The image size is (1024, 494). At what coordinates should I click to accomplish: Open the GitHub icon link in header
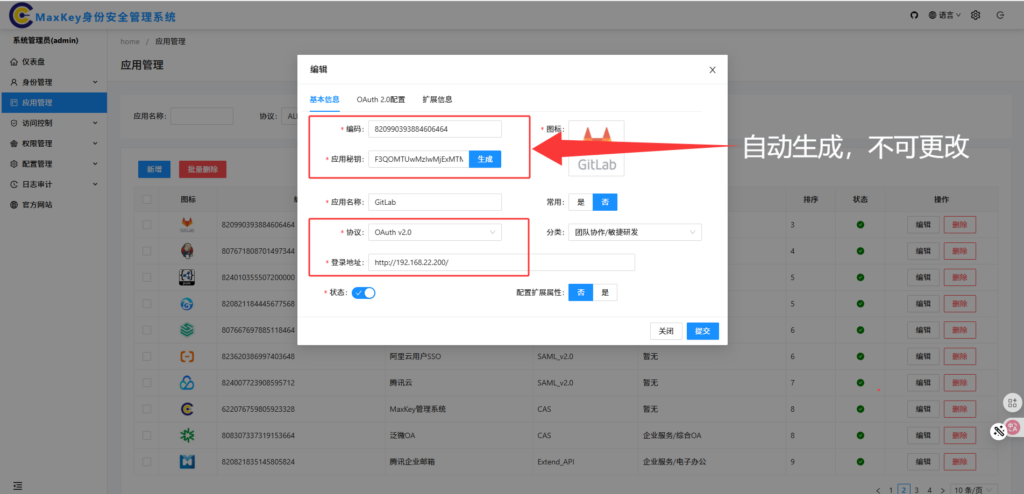913,15
